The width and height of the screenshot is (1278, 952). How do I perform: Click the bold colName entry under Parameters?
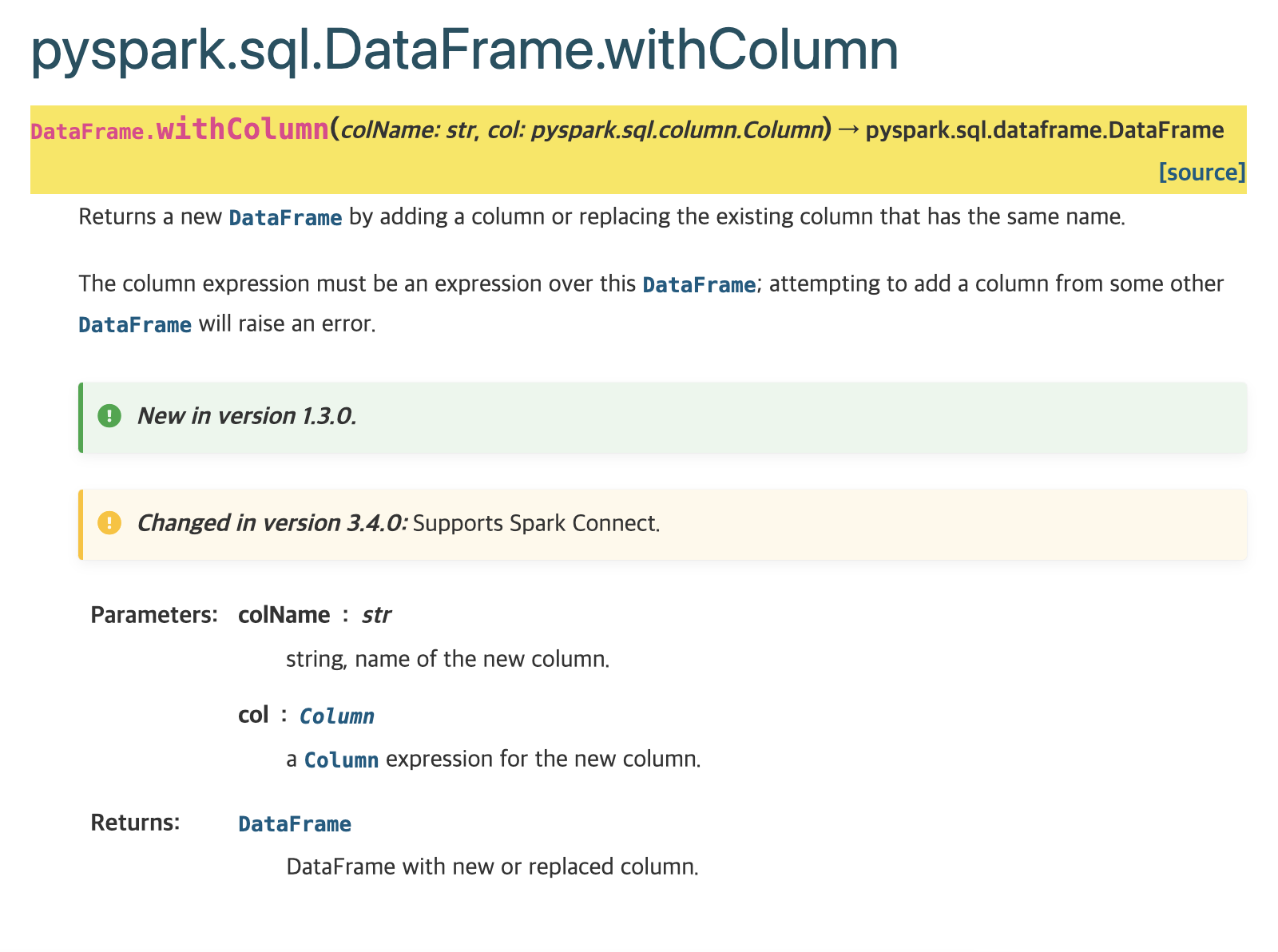284,615
